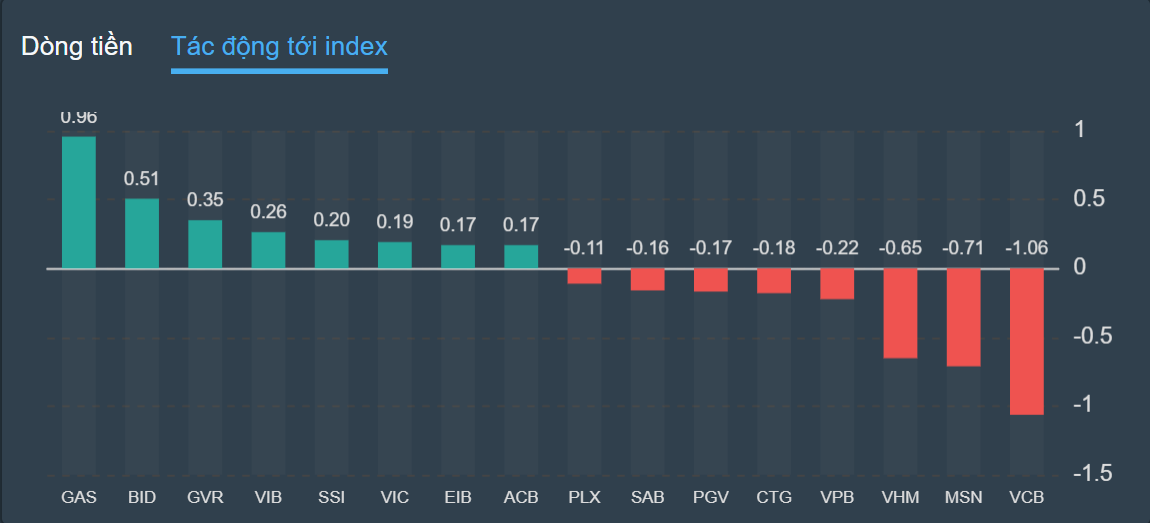Click the CTG red bar
The width and height of the screenshot is (1150, 523).
(x=774, y=281)
